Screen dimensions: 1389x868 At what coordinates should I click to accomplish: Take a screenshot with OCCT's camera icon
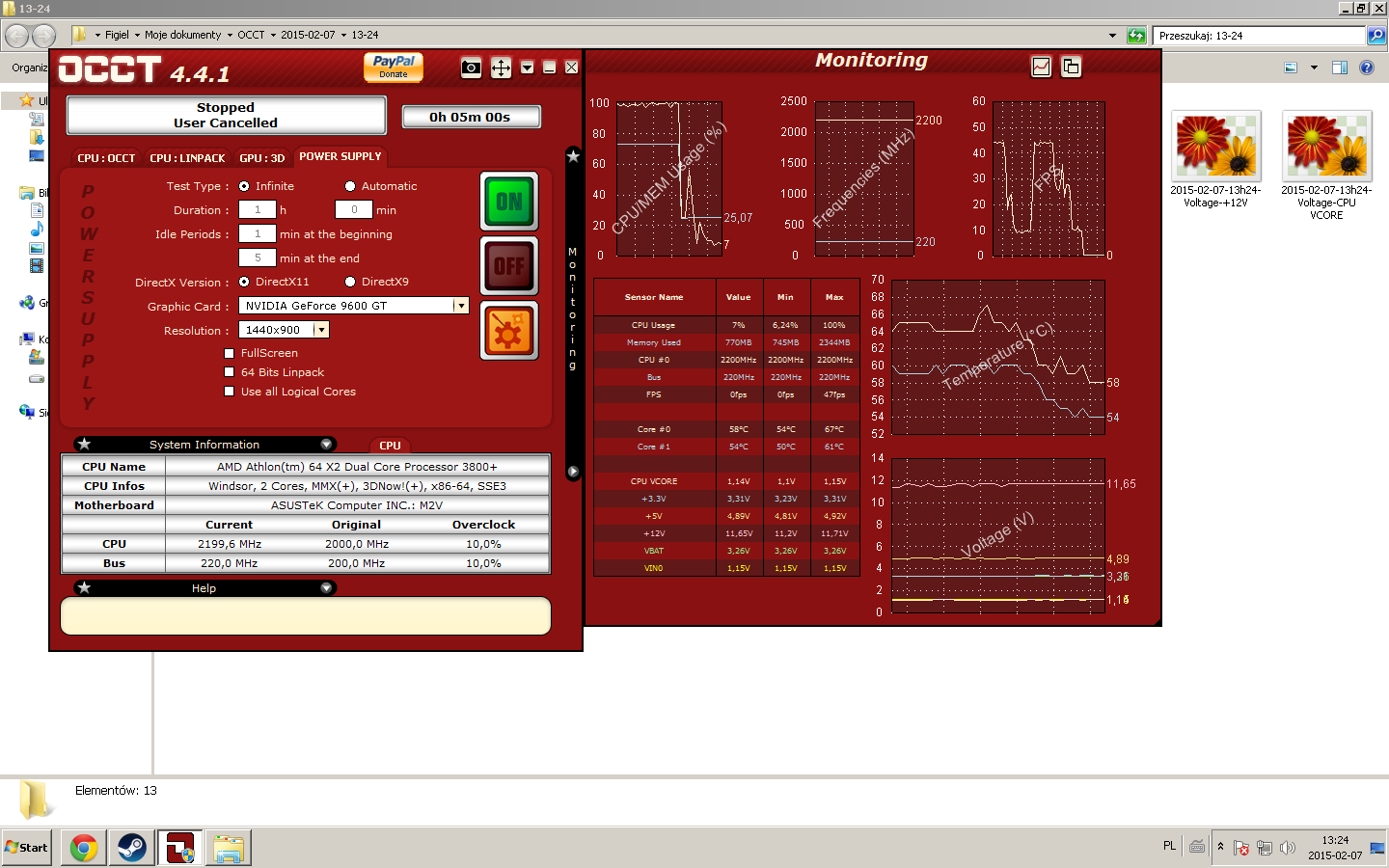(x=471, y=68)
